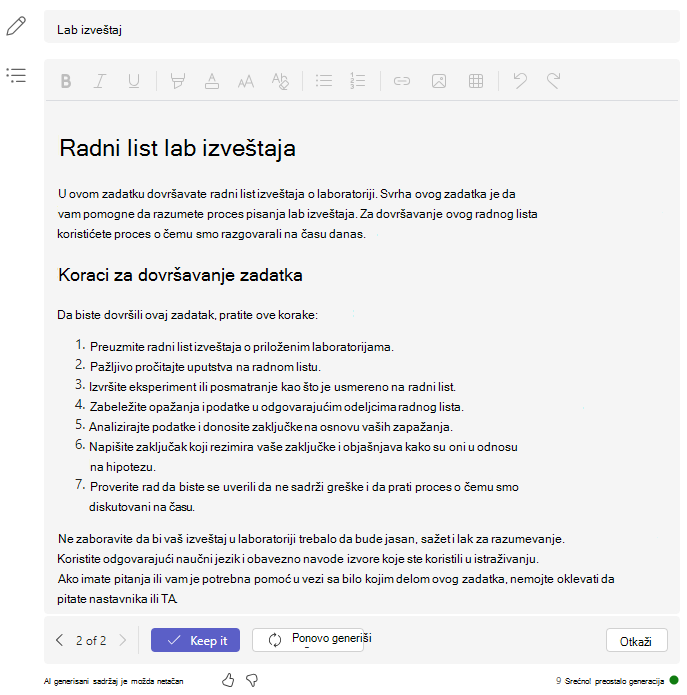687x695 pixels.
Task: Click the instructions list icon at left
Action: click(16, 75)
